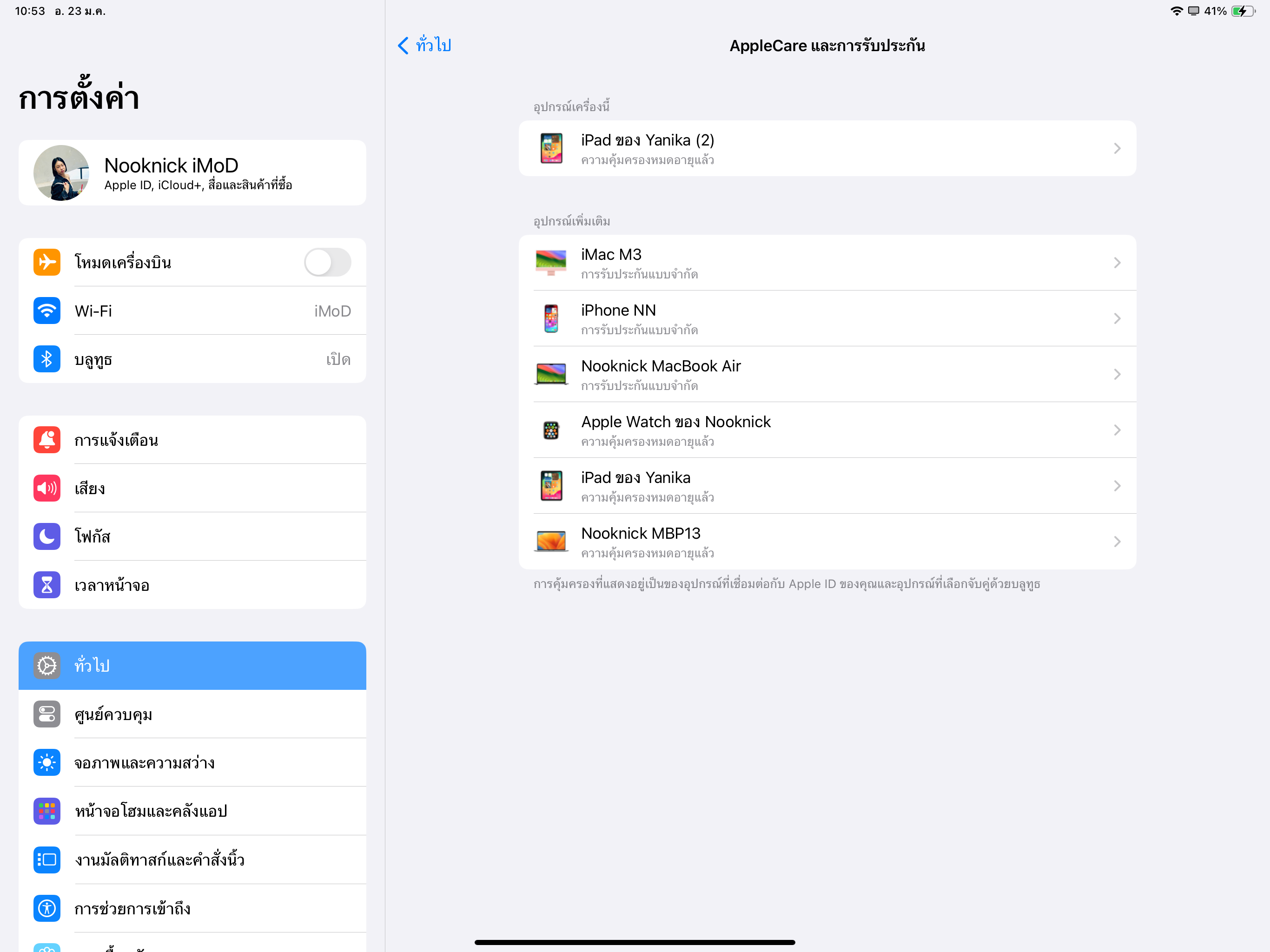Viewport: 1270px width, 952px height.
Task: Tap the red Notifications bell icon
Action: click(x=47, y=440)
